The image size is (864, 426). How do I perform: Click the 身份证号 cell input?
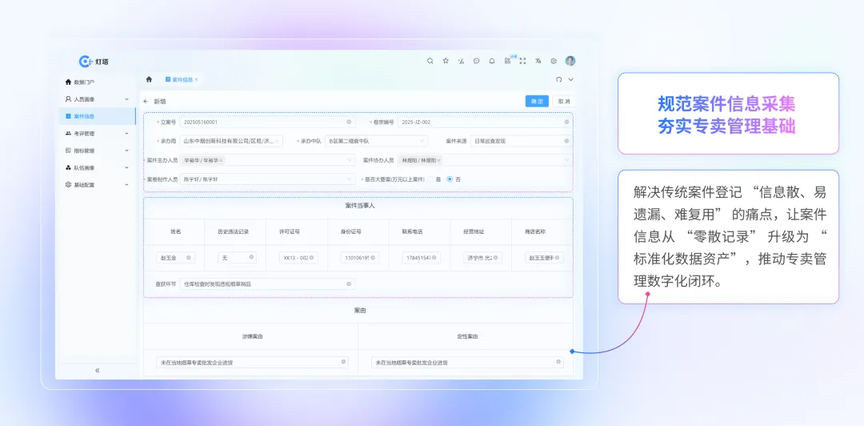click(360, 257)
